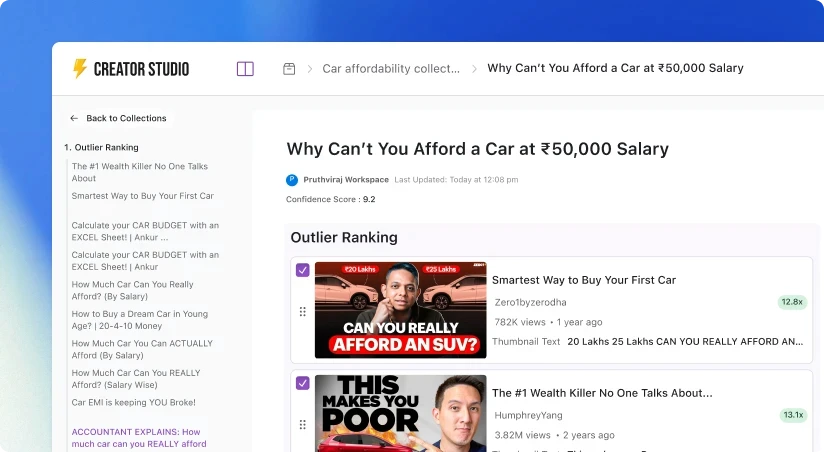Open the Car affordability collection breadcrumb
This screenshot has height=452, width=824.
pos(391,68)
